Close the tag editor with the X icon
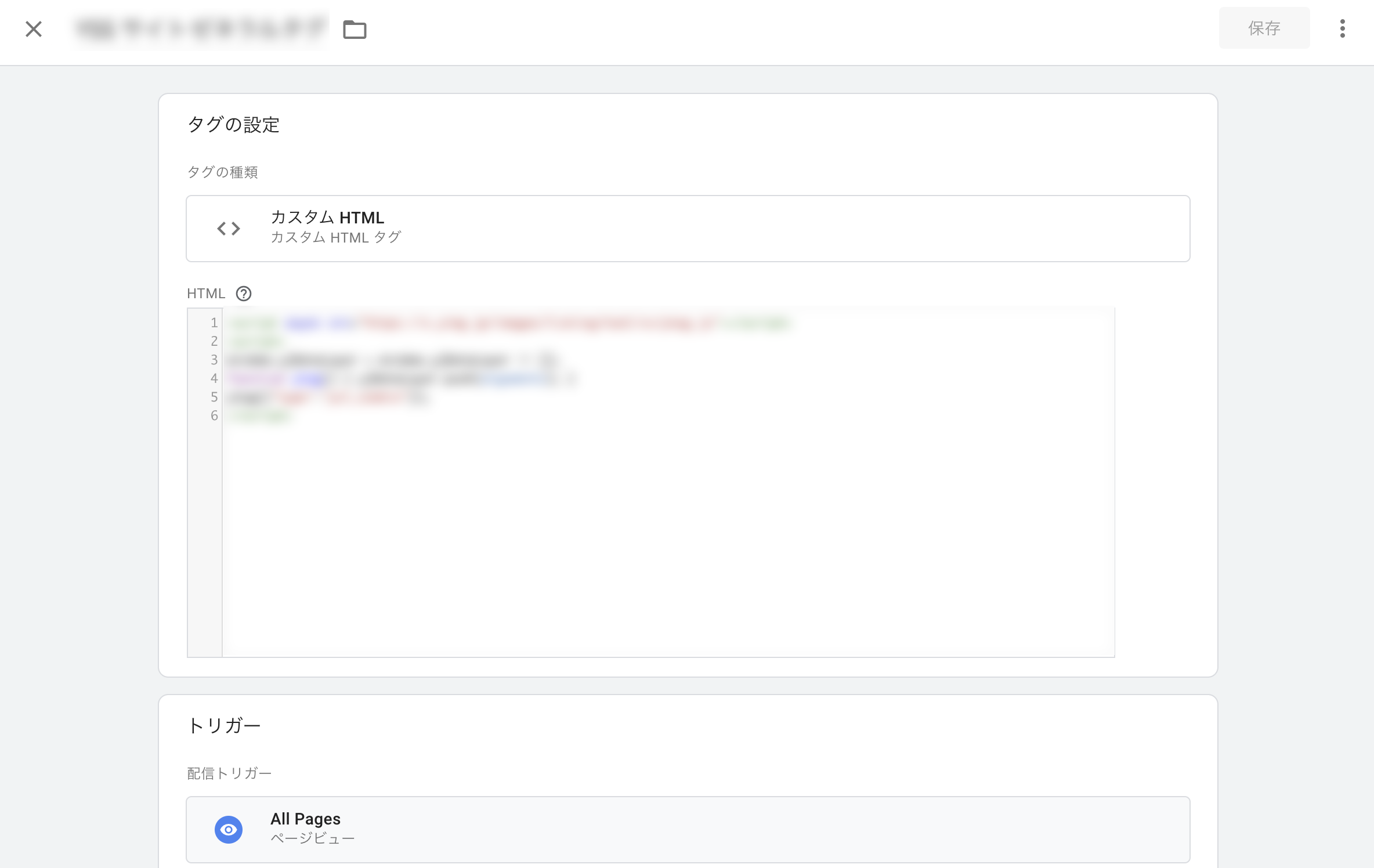 [x=34, y=28]
